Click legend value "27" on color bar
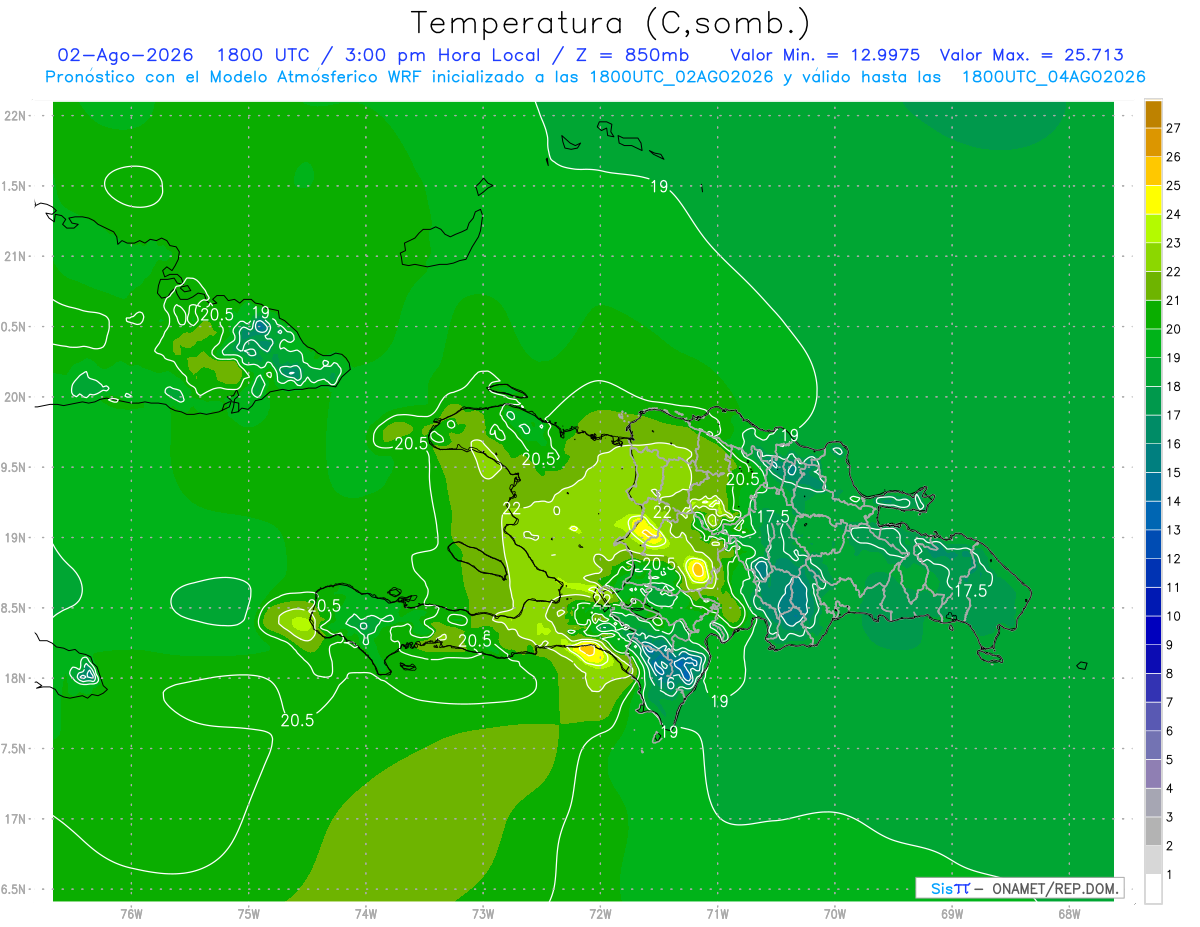 (x=1173, y=128)
